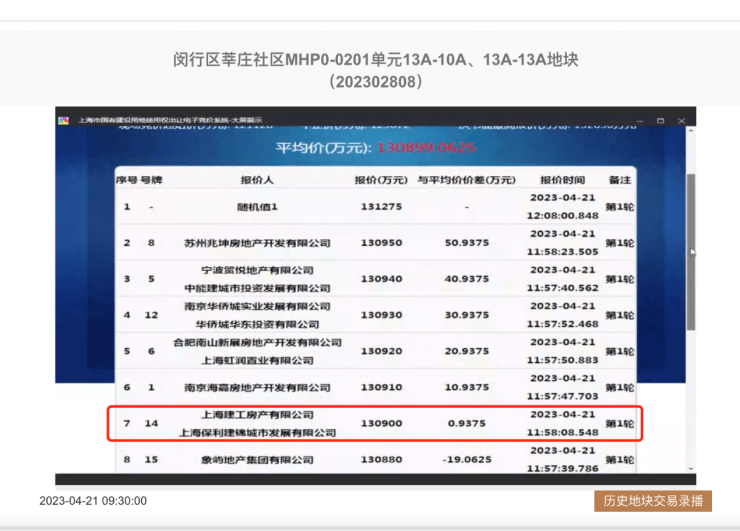
Task: Click the vertical scrollbar thumb
Action: 691,252
